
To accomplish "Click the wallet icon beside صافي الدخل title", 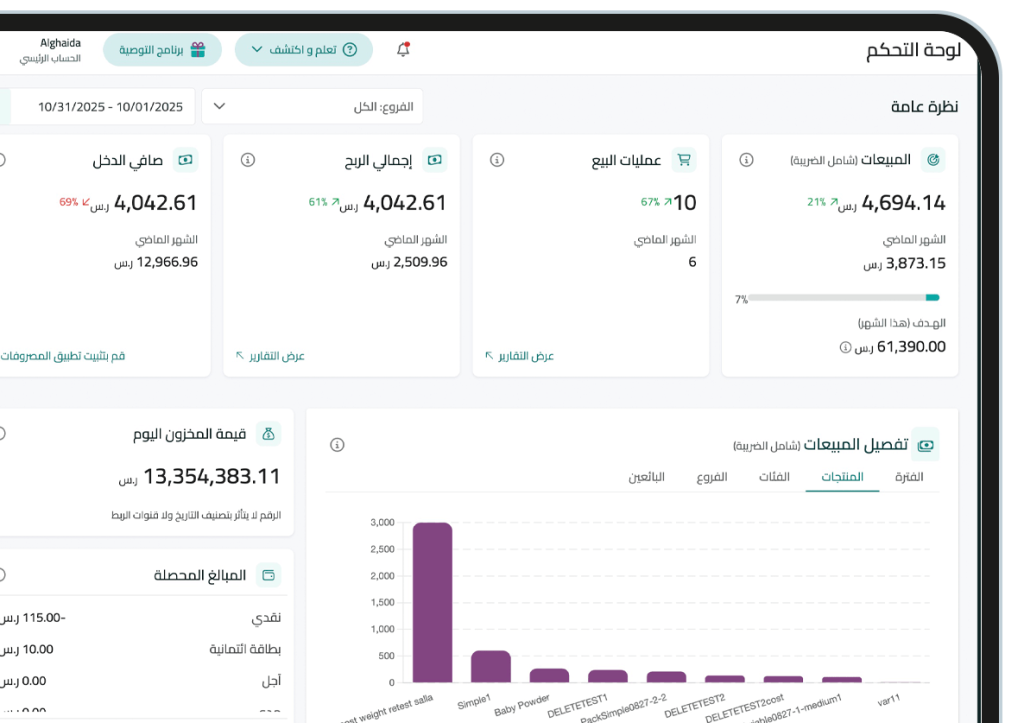I will [x=183, y=160].
